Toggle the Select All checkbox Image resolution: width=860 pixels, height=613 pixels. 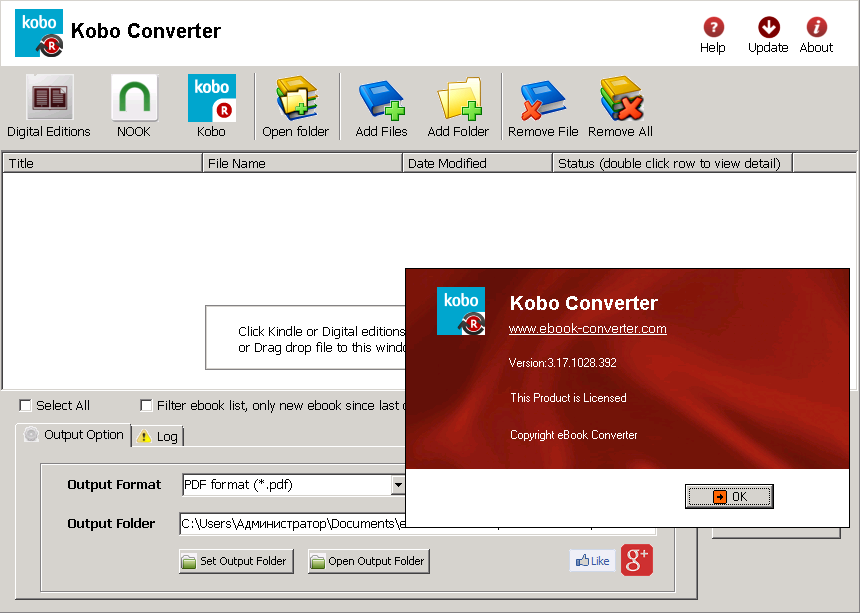click(x=25, y=405)
